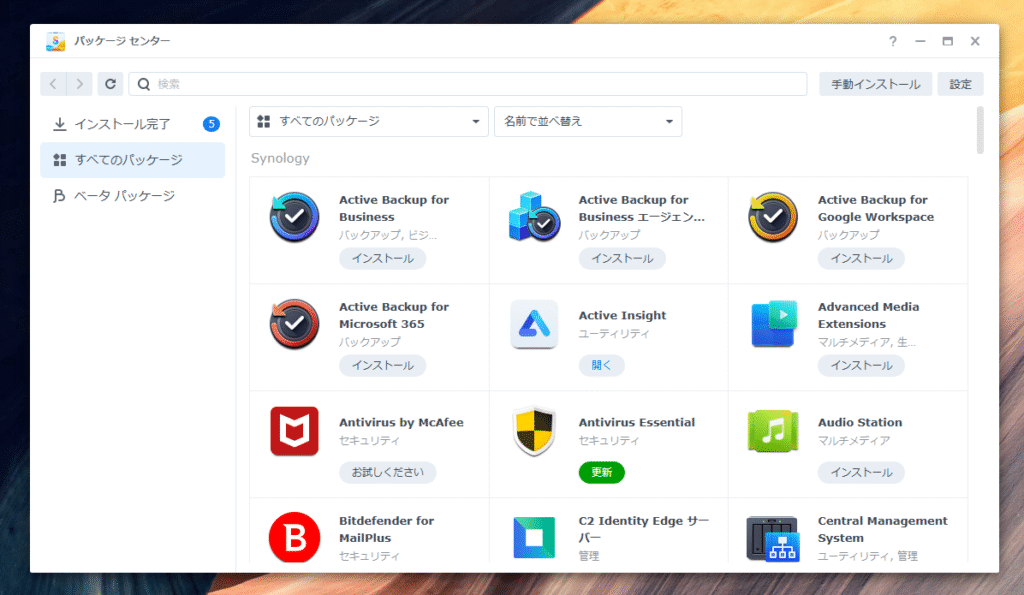Focus the 検索 search field

point(468,84)
